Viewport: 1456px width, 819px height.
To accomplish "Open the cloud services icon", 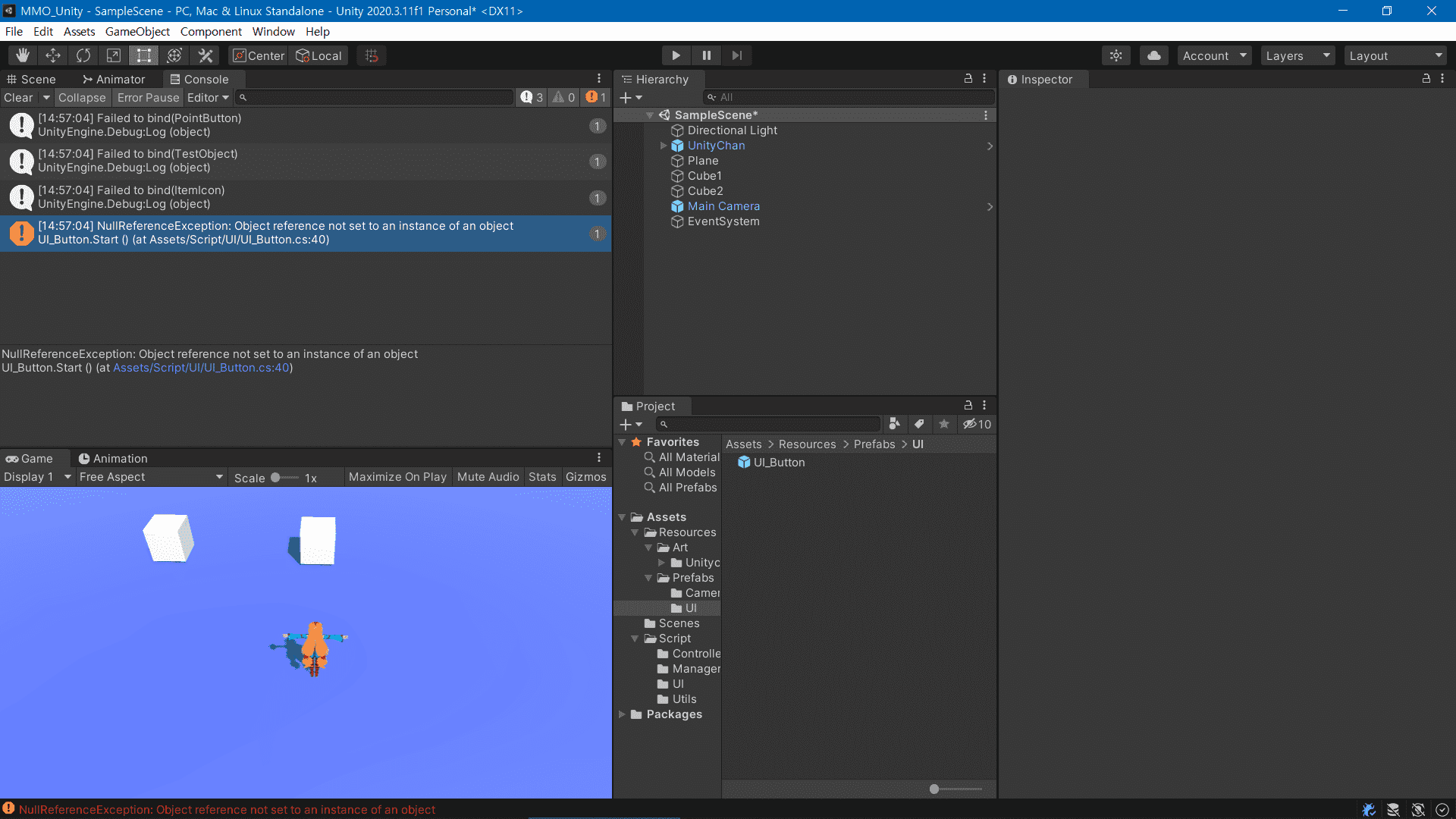I will point(1154,55).
